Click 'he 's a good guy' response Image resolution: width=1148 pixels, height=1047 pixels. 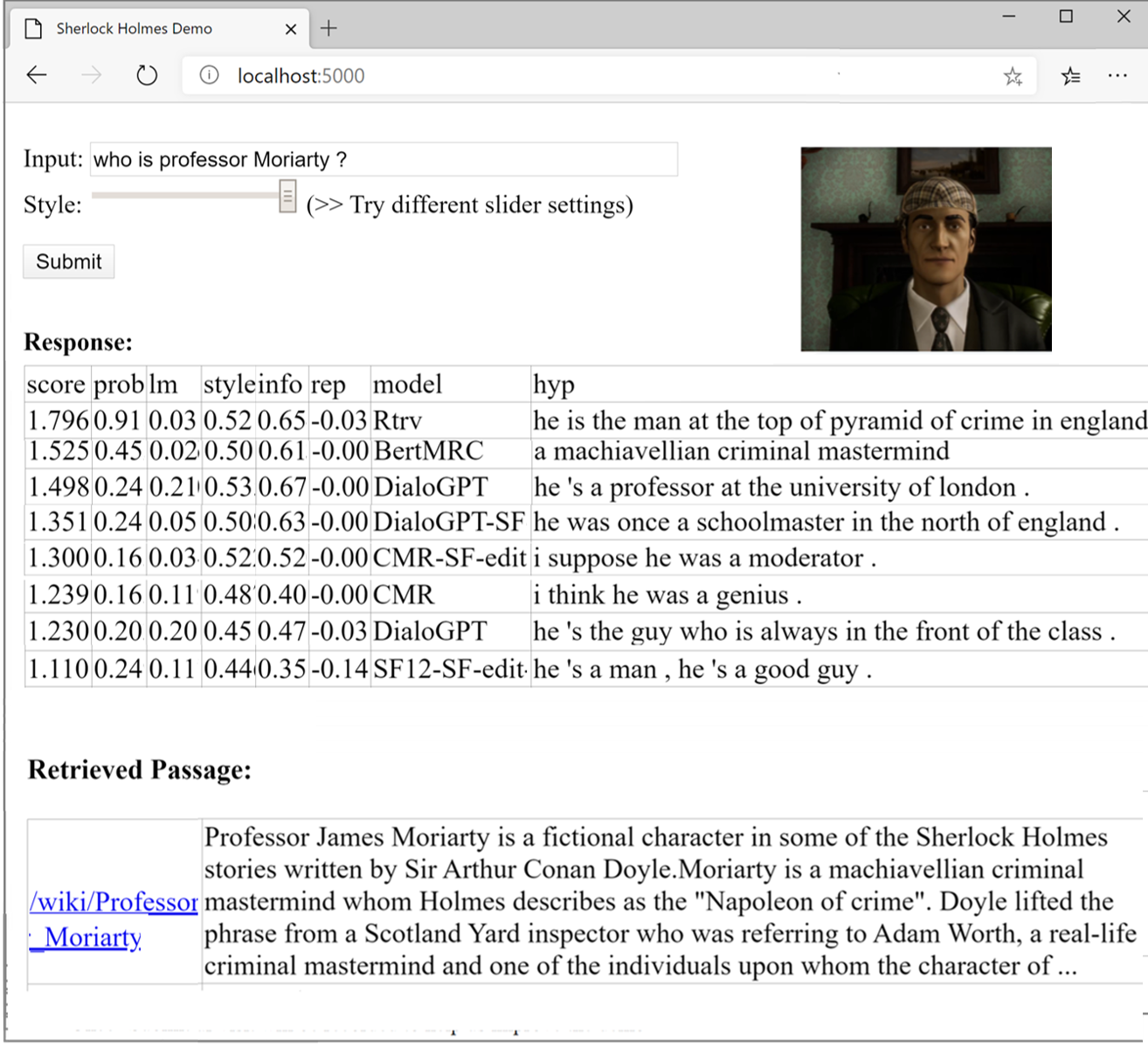point(702,669)
